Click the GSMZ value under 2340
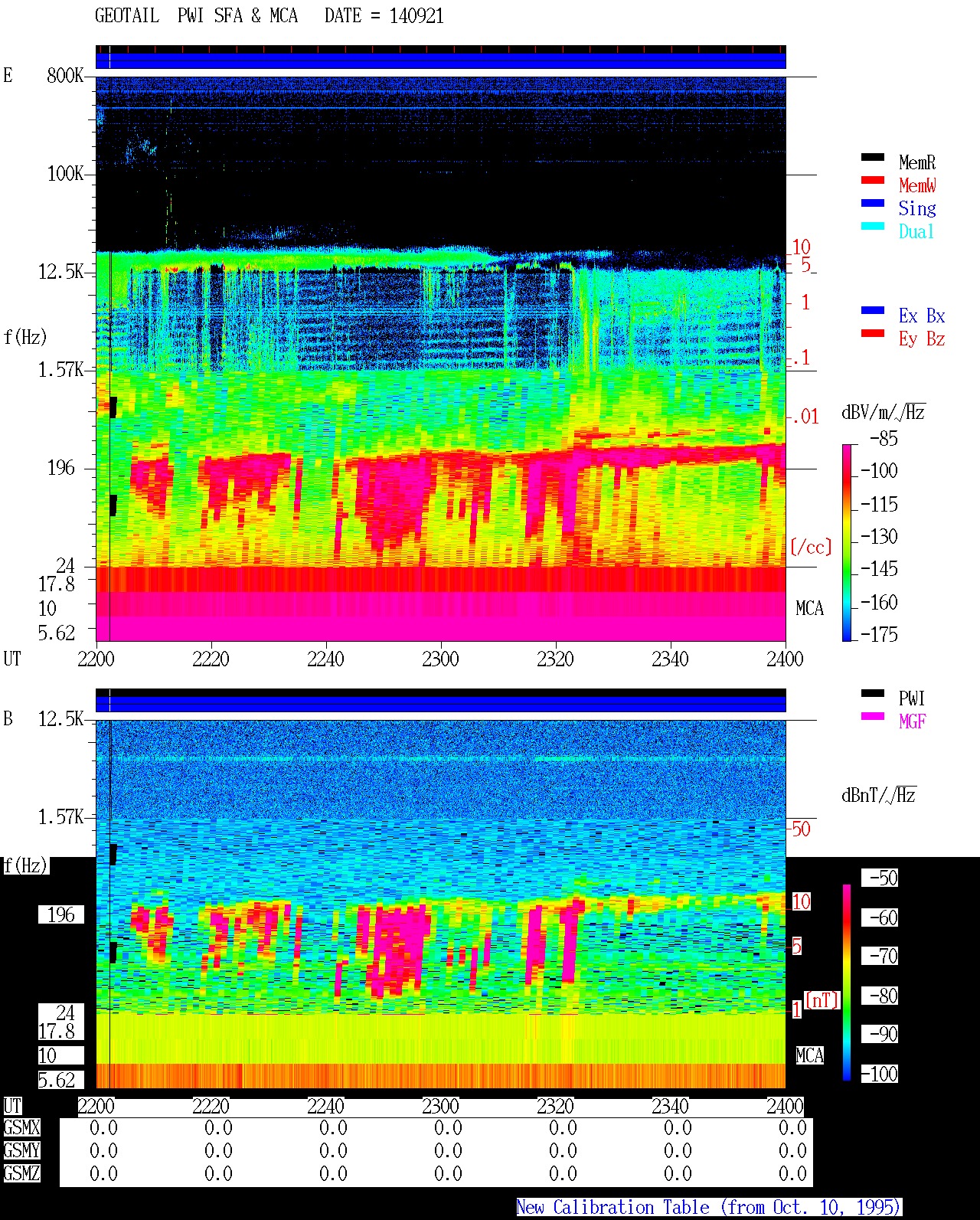The width and height of the screenshot is (980, 1220). (x=678, y=1173)
